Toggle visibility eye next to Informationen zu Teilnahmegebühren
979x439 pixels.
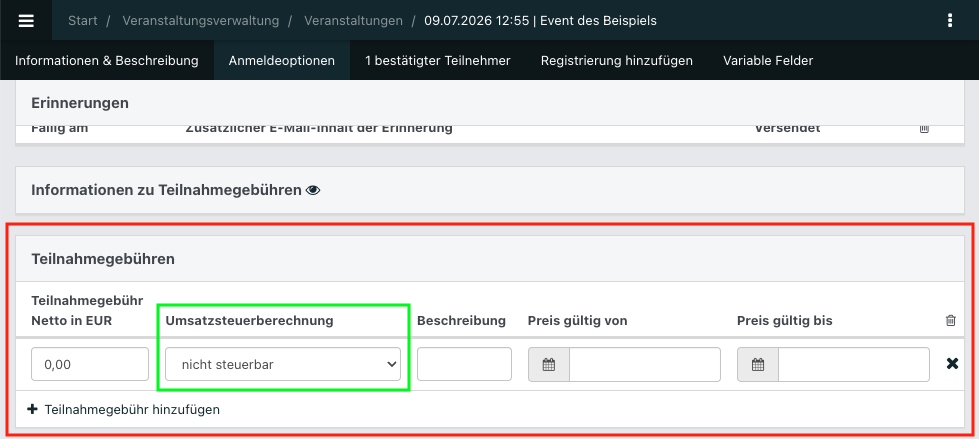coord(313,190)
